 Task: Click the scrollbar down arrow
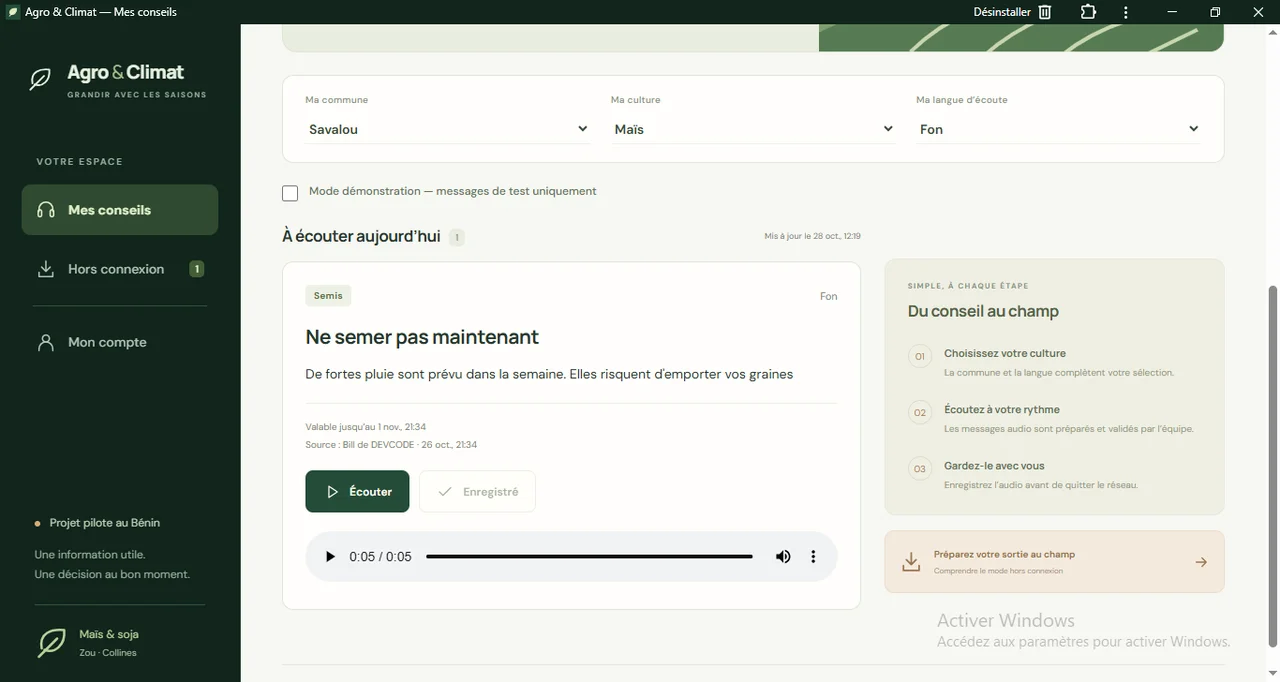pyautogui.click(x=1272, y=673)
